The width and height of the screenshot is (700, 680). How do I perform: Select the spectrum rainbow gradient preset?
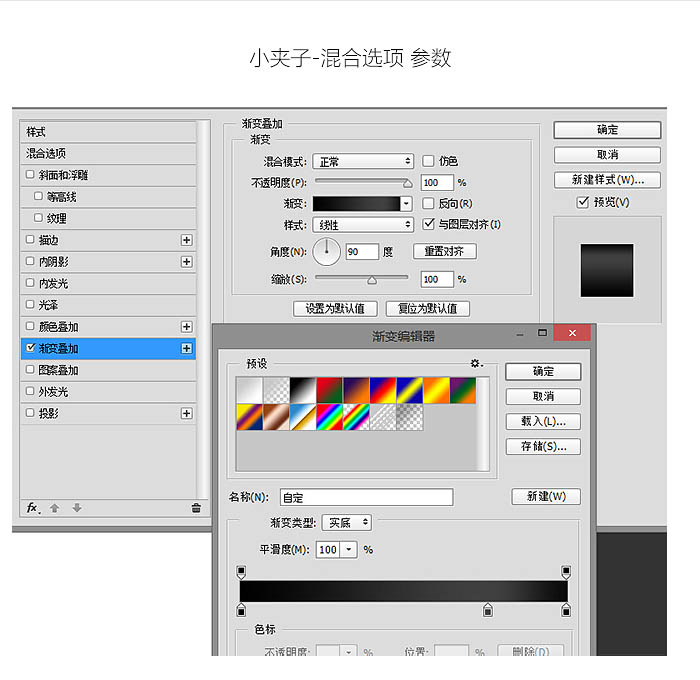coord(329,417)
